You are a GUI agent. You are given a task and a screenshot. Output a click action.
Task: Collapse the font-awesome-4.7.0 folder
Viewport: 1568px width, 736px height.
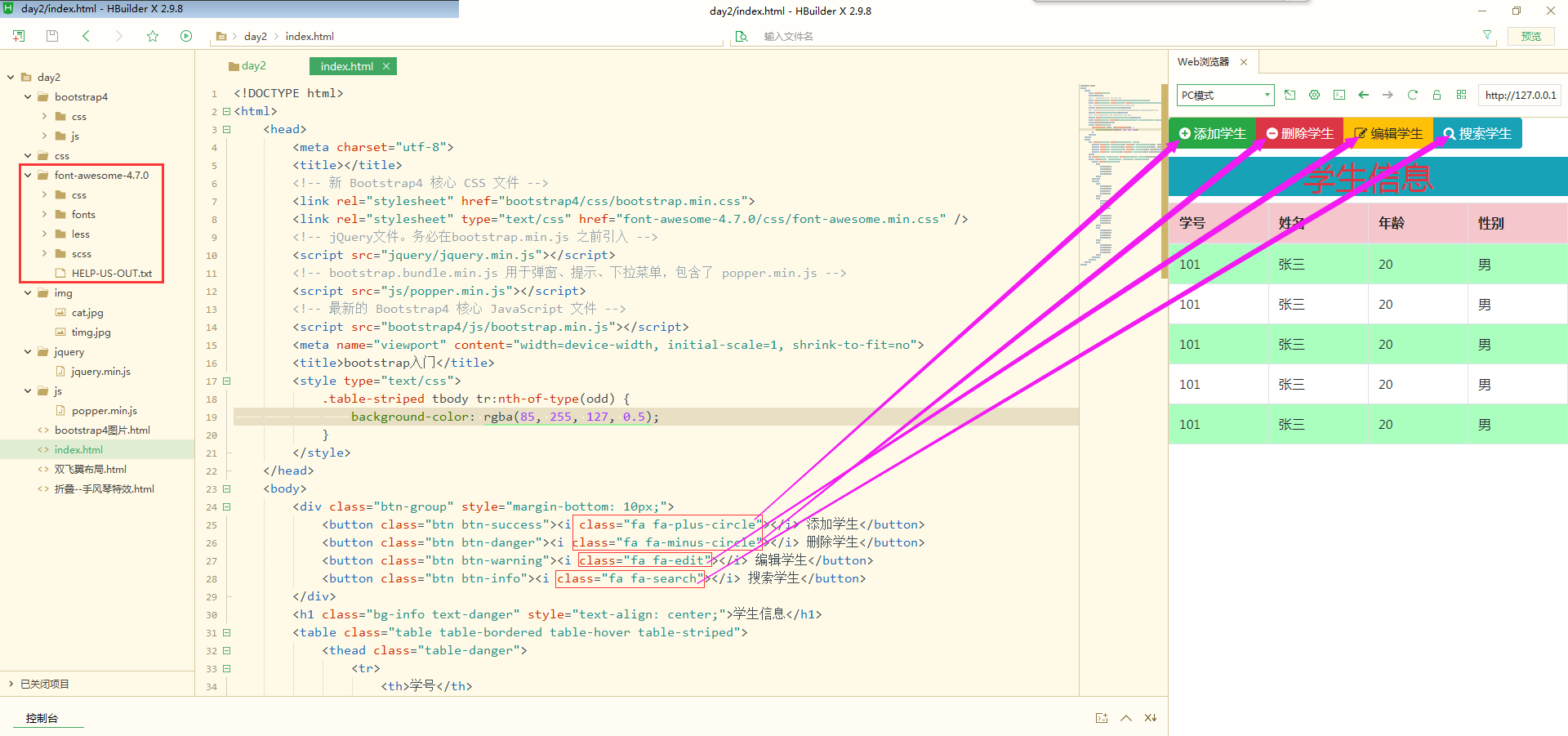[x=28, y=175]
